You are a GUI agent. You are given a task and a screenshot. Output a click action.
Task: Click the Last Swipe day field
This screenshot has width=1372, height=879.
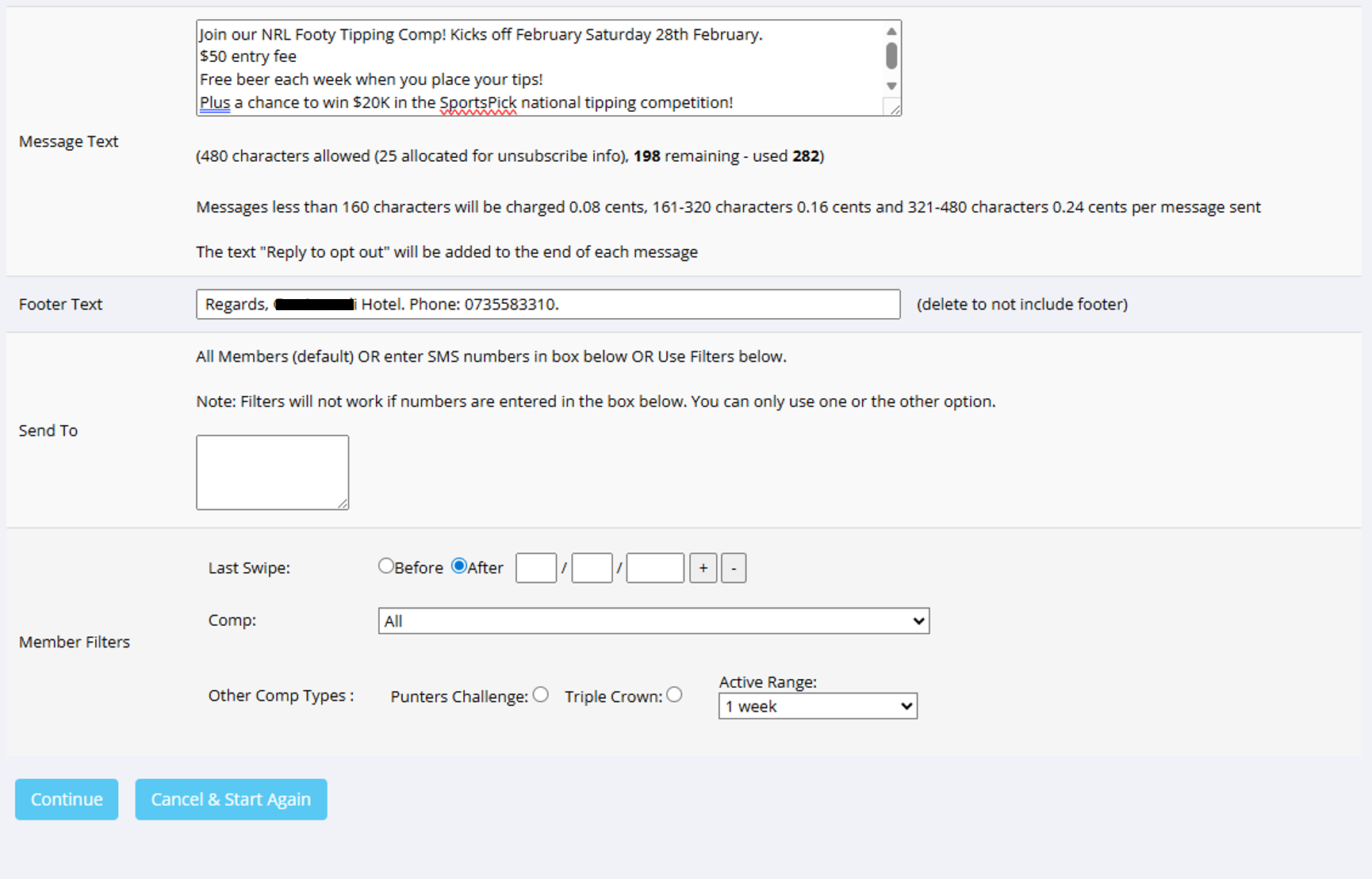(536, 568)
